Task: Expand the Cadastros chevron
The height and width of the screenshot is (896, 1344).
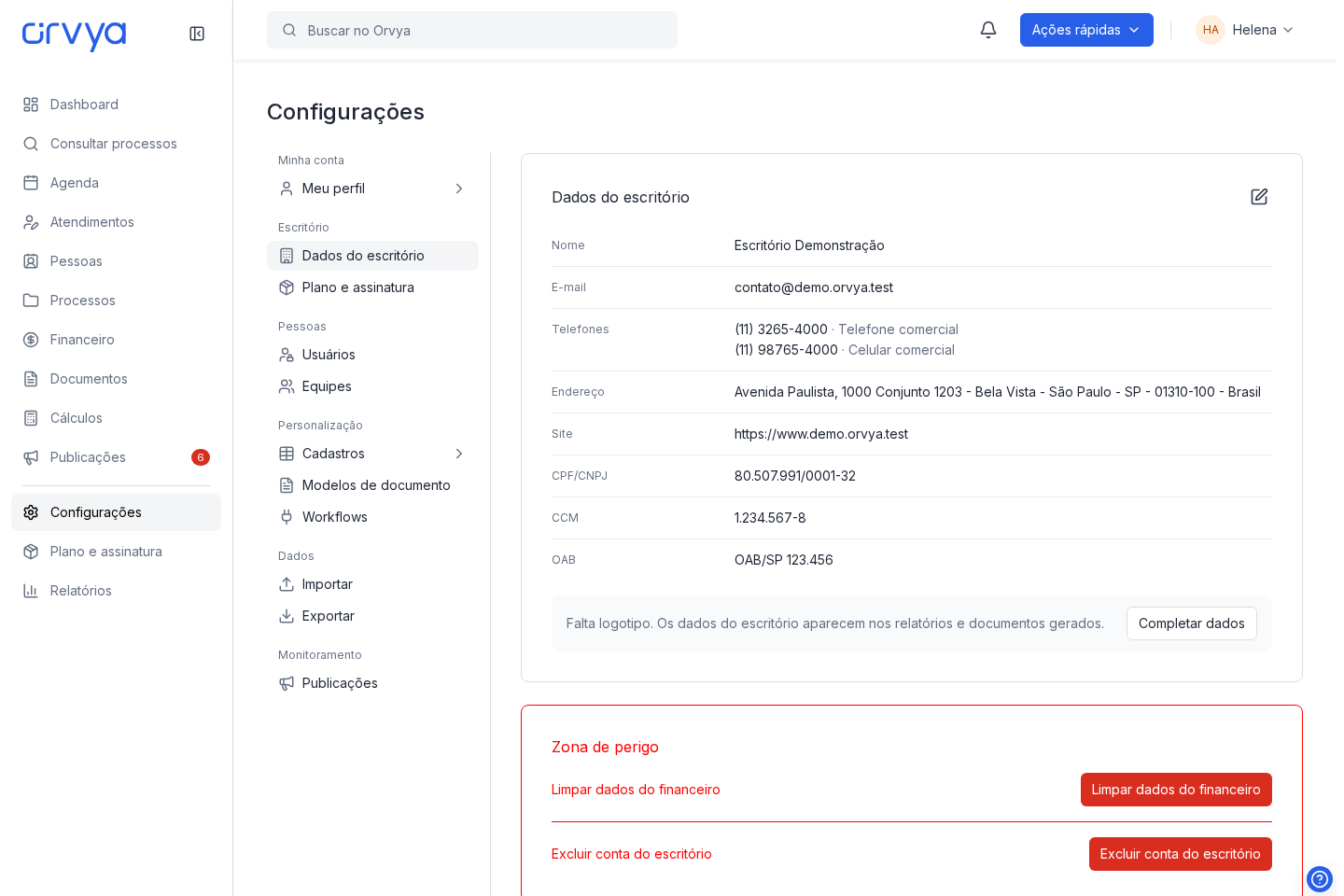Action: pyautogui.click(x=459, y=454)
